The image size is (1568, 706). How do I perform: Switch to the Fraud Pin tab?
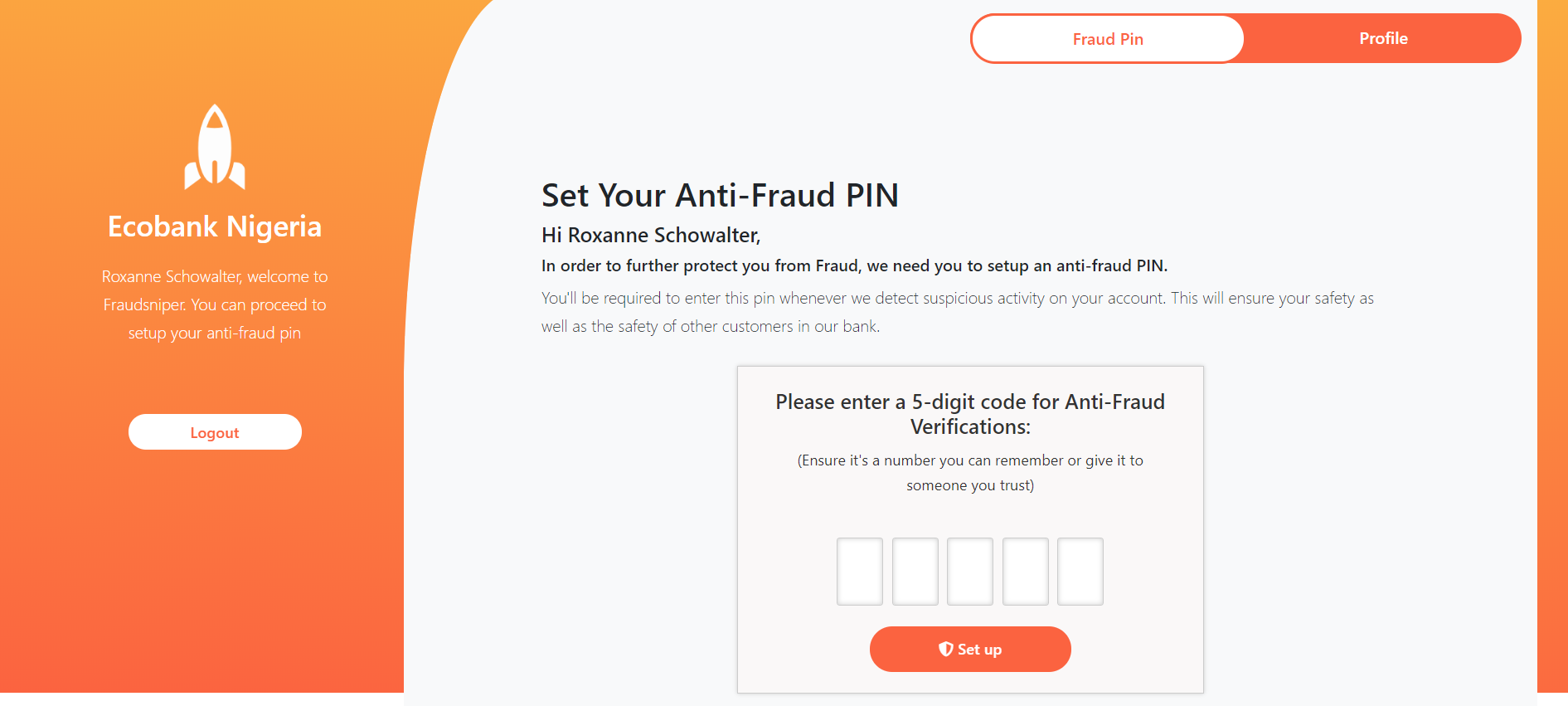1107,38
